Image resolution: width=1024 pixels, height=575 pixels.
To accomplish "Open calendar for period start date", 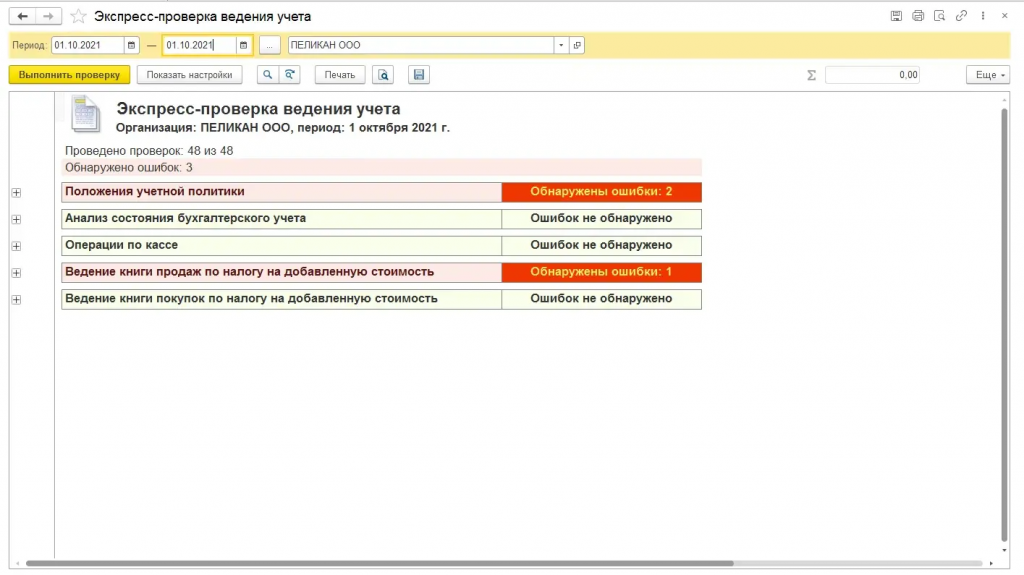I will 131,45.
